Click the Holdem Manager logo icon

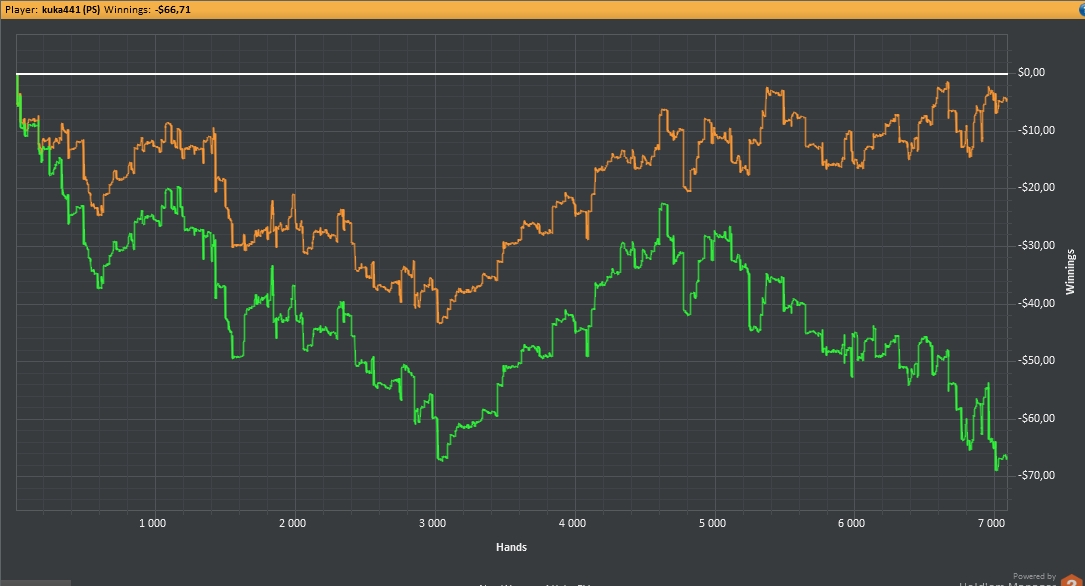coord(1071,581)
